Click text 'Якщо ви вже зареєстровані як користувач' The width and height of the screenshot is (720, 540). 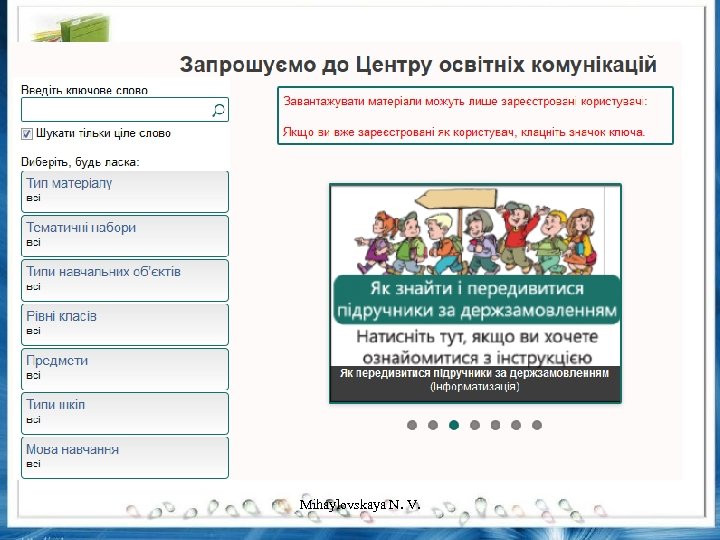coord(398,132)
